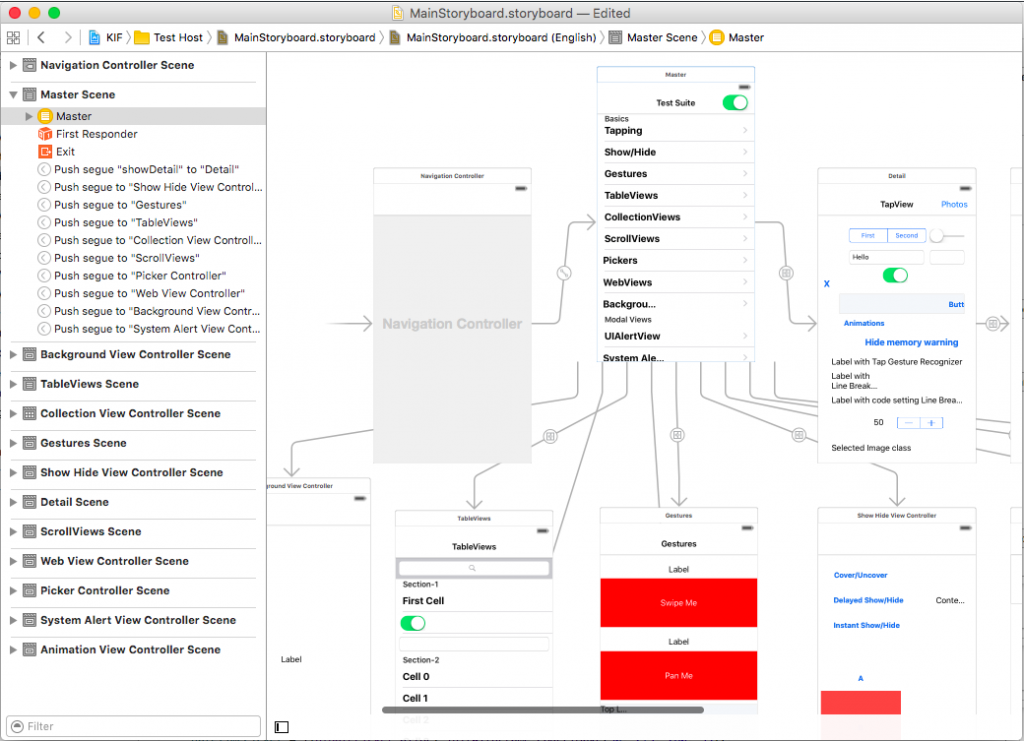Expand the Navigation Controller Scene
1024x741 pixels.
click(x=13, y=65)
